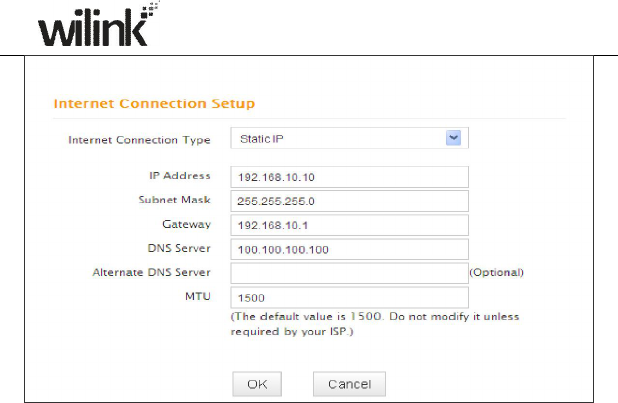Select the Static IP combo box
Screen dimensions: 618x403
(x=340, y=138)
